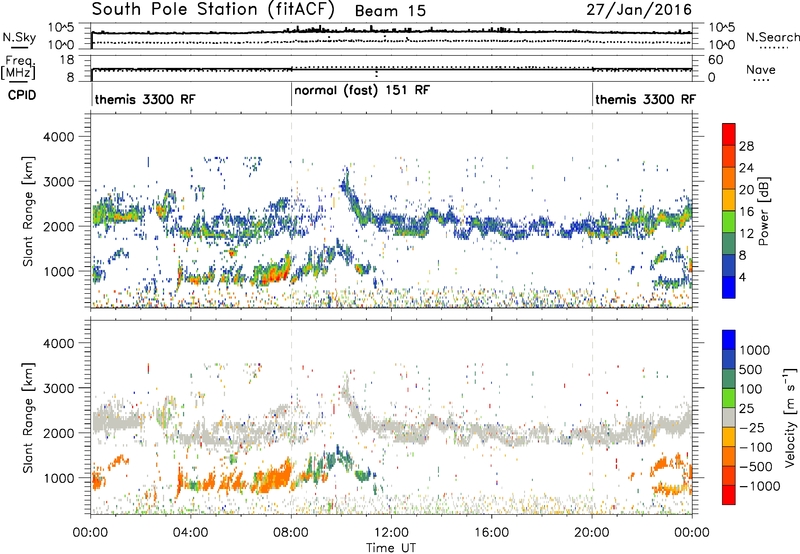Click the 4000 tick label in power panel
Screen dimensions: 800x554
[58, 137]
